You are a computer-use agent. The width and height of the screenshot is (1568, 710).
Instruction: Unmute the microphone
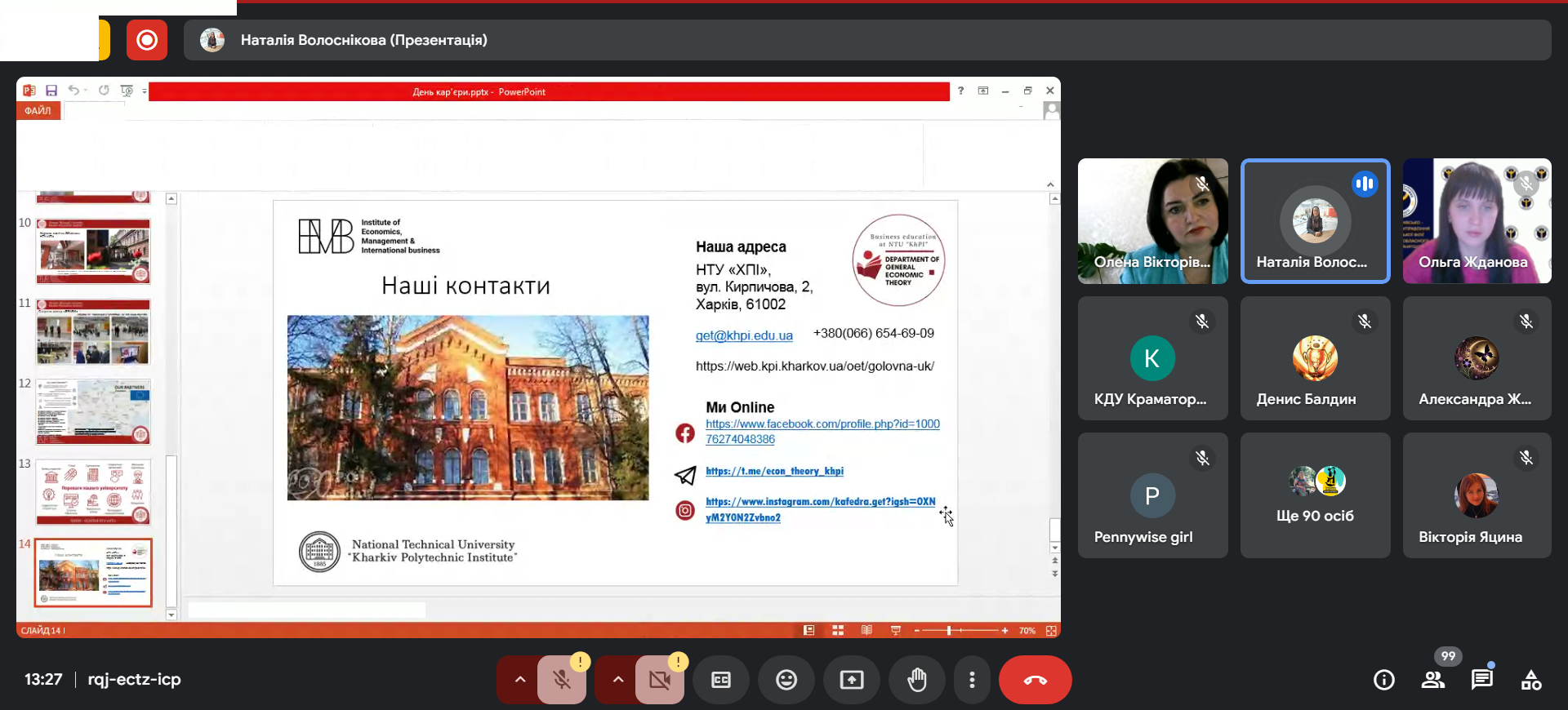pyautogui.click(x=562, y=680)
